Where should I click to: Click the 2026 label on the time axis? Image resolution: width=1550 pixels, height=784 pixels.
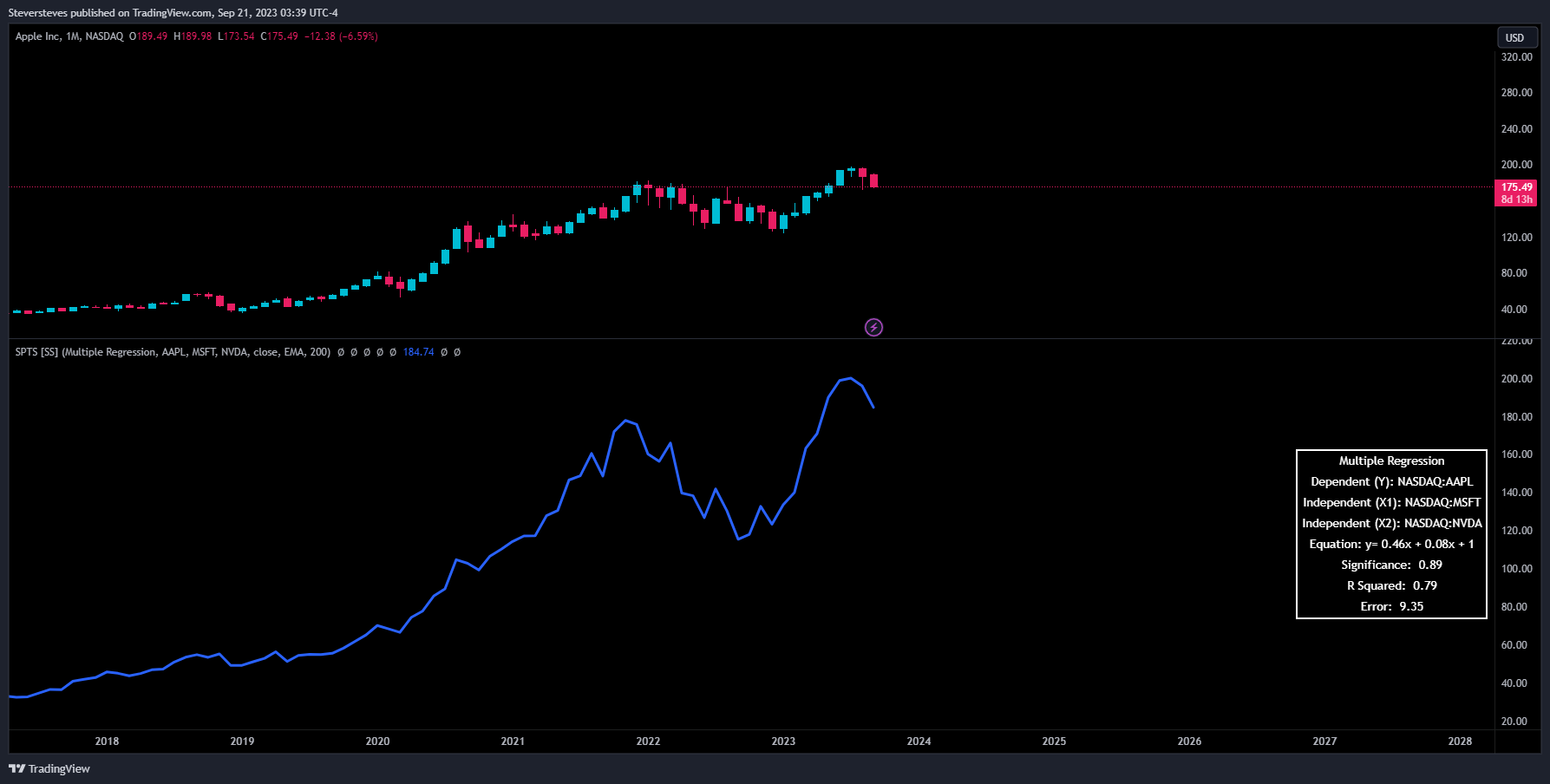(1189, 741)
